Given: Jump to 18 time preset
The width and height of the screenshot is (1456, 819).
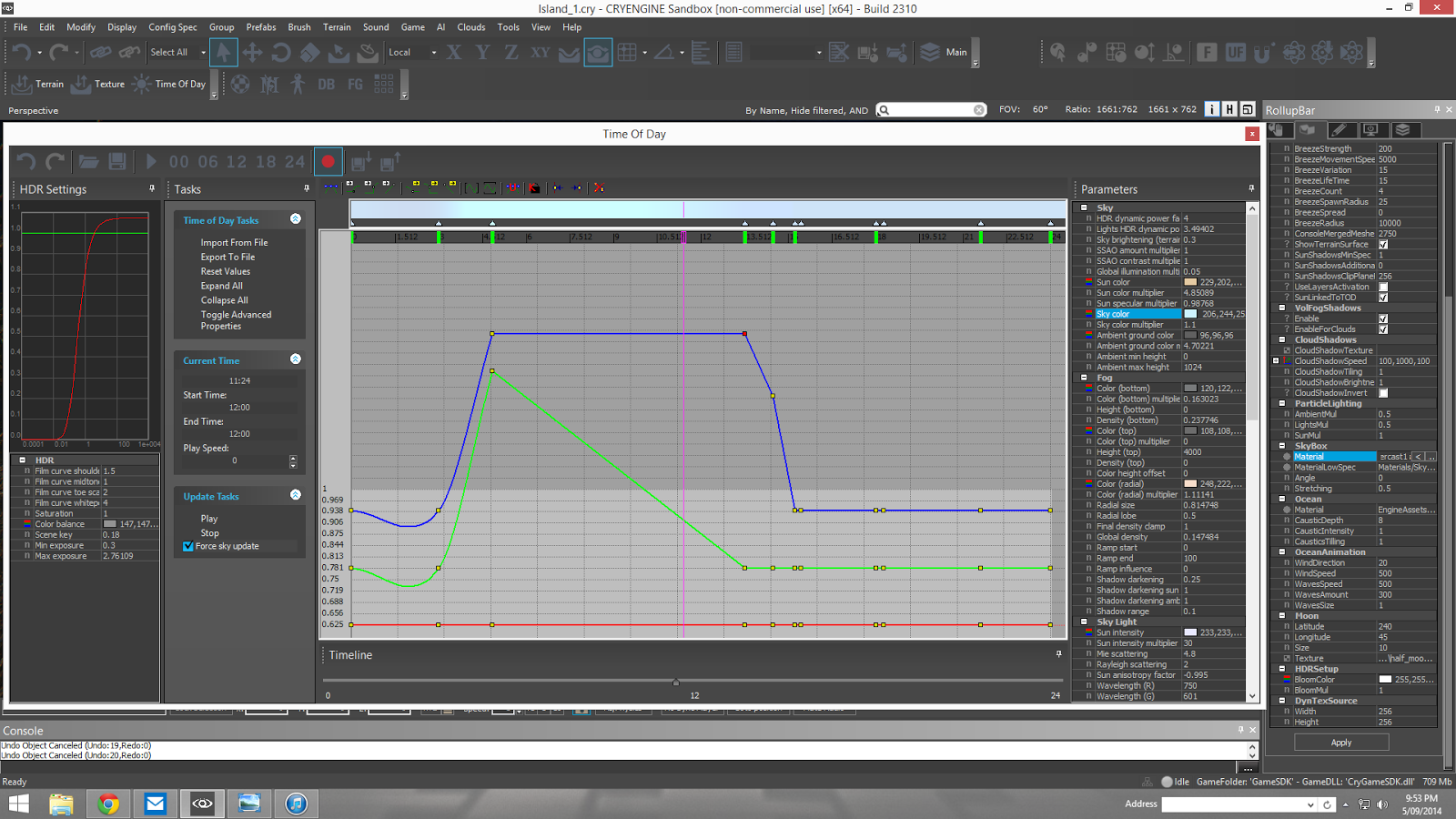Looking at the screenshot, I should click(x=266, y=162).
